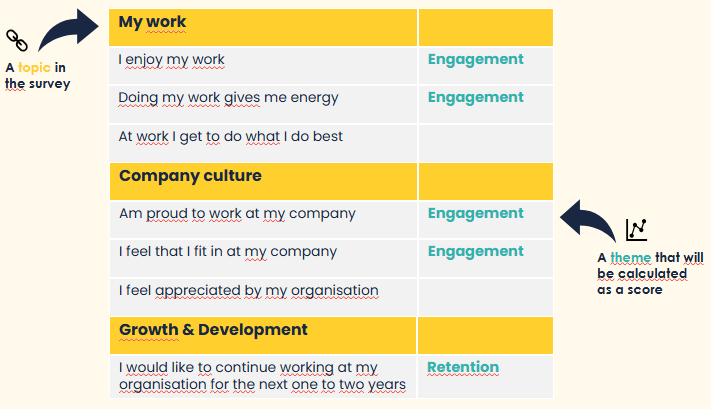711x409 pixels.
Task: Click 'Doing my work gives me energy'
Action: [228, 98]
